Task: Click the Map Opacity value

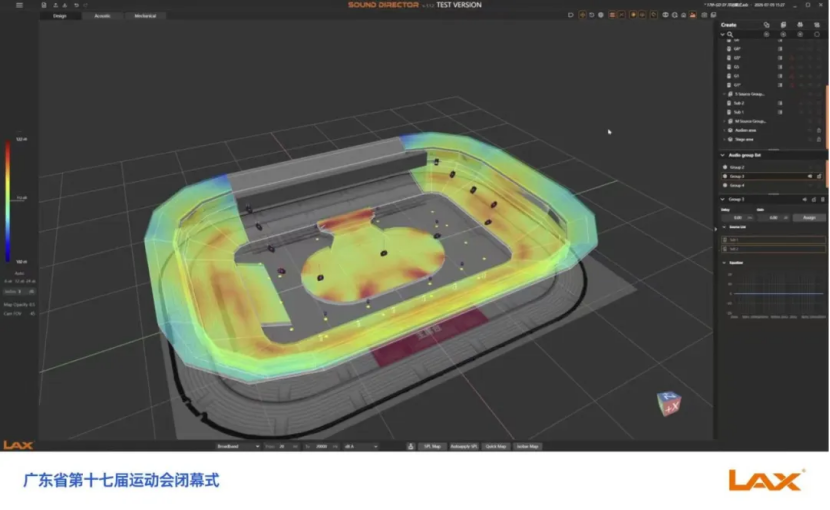Action: tap(32, 305)
